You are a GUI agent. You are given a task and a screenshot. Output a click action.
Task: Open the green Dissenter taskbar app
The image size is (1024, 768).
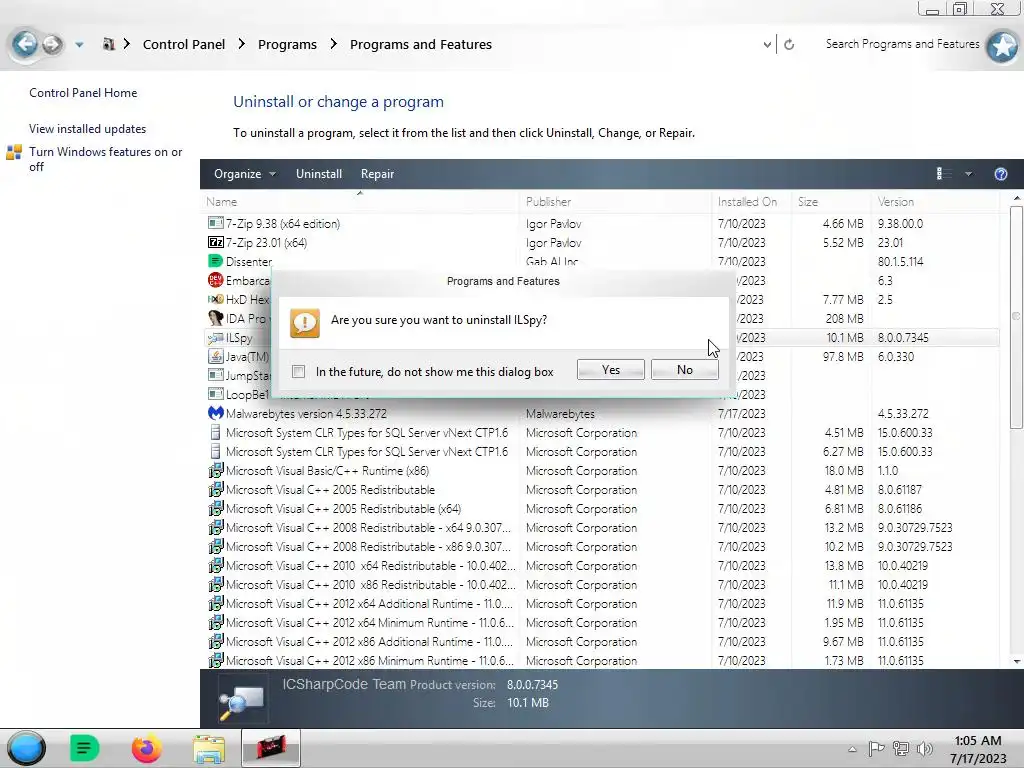pos(84,748)
